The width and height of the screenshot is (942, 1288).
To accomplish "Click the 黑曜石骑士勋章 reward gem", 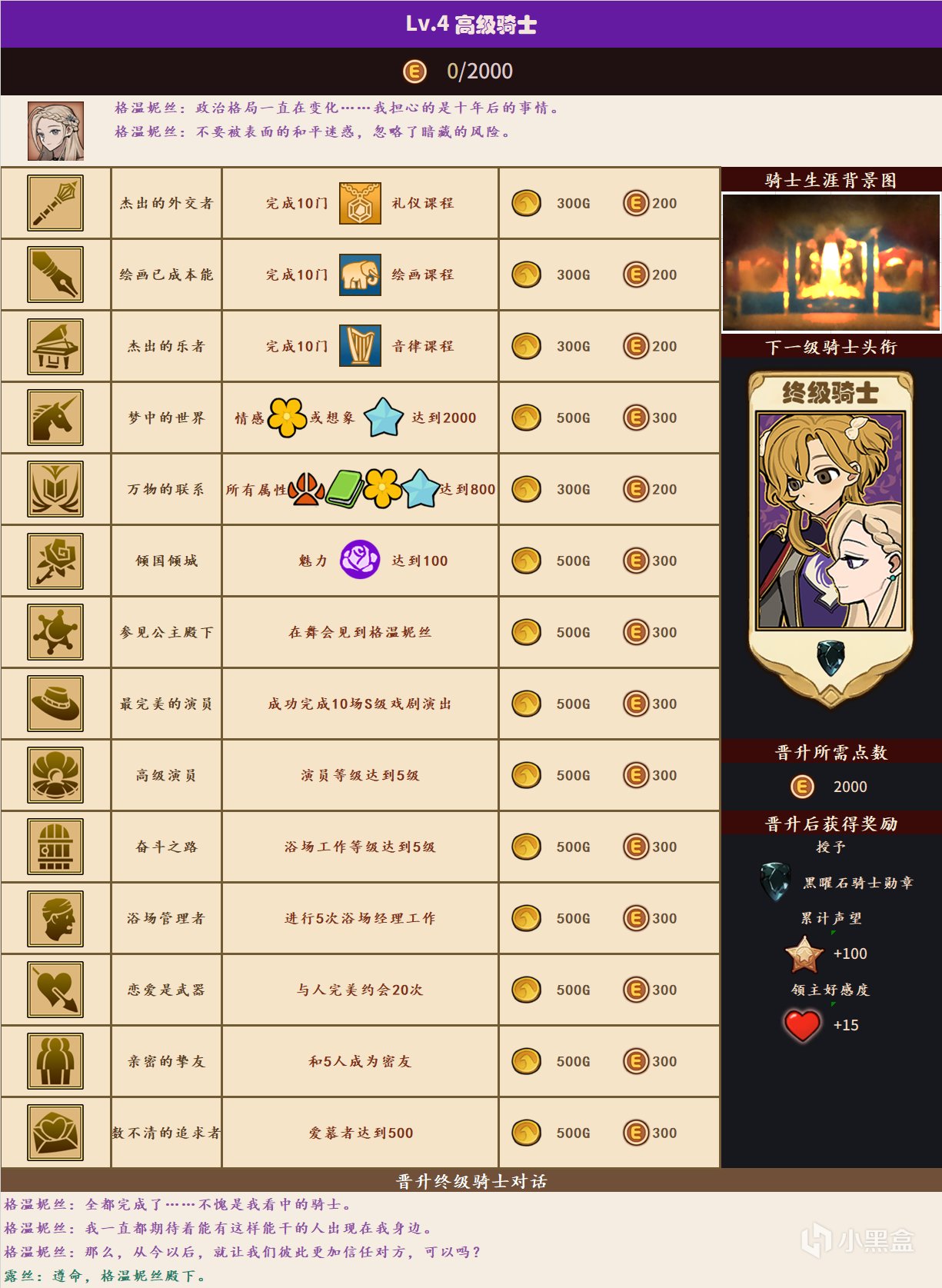I will point(775,882).
